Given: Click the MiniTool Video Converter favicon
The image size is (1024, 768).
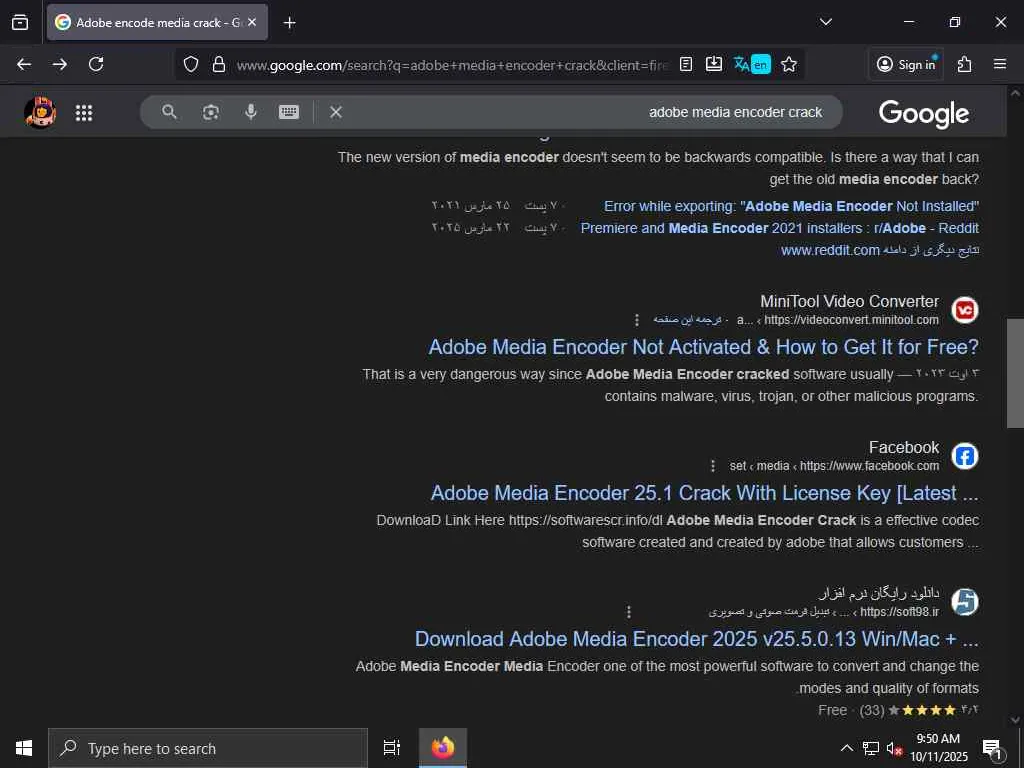Looking at the screenshot, I should (x=965, y=310).
